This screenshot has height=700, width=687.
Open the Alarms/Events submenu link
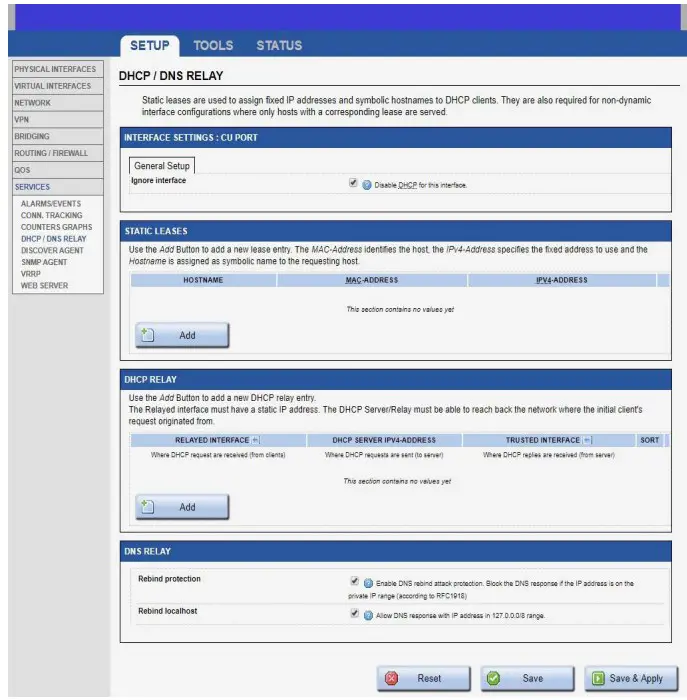(x=51, y=204)
